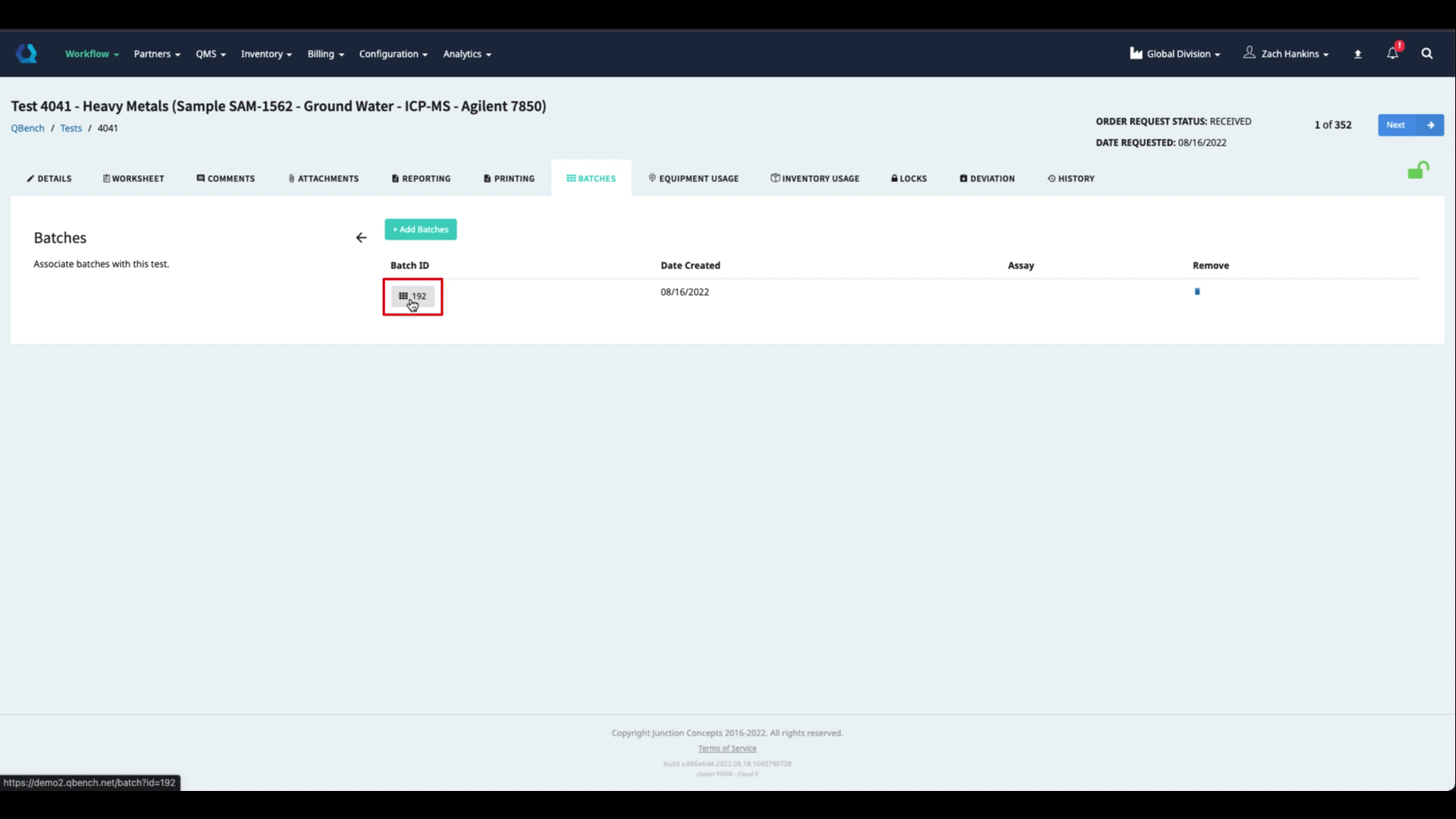
Task: Click the back arrow beside Batches
Action: 361,237
